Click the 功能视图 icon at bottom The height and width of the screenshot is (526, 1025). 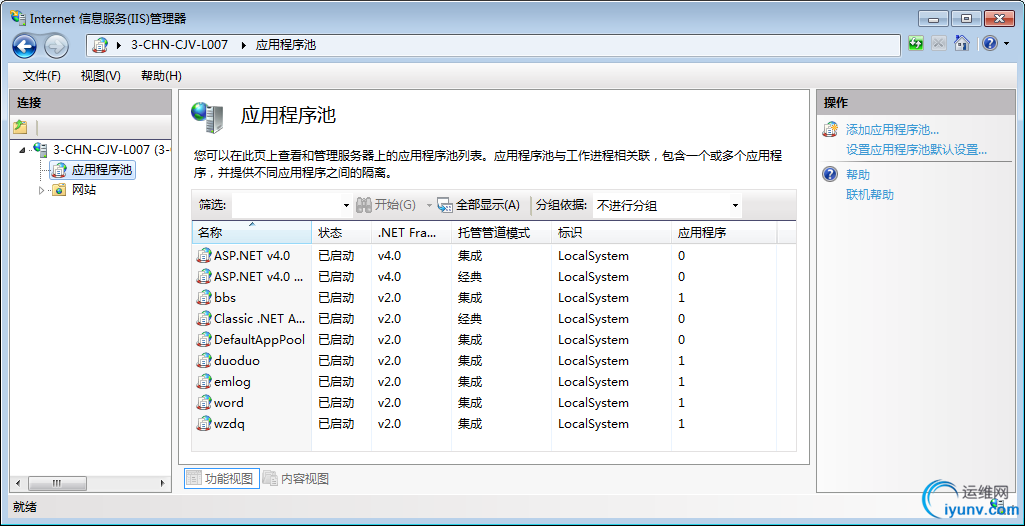click(x=193, y=478)
